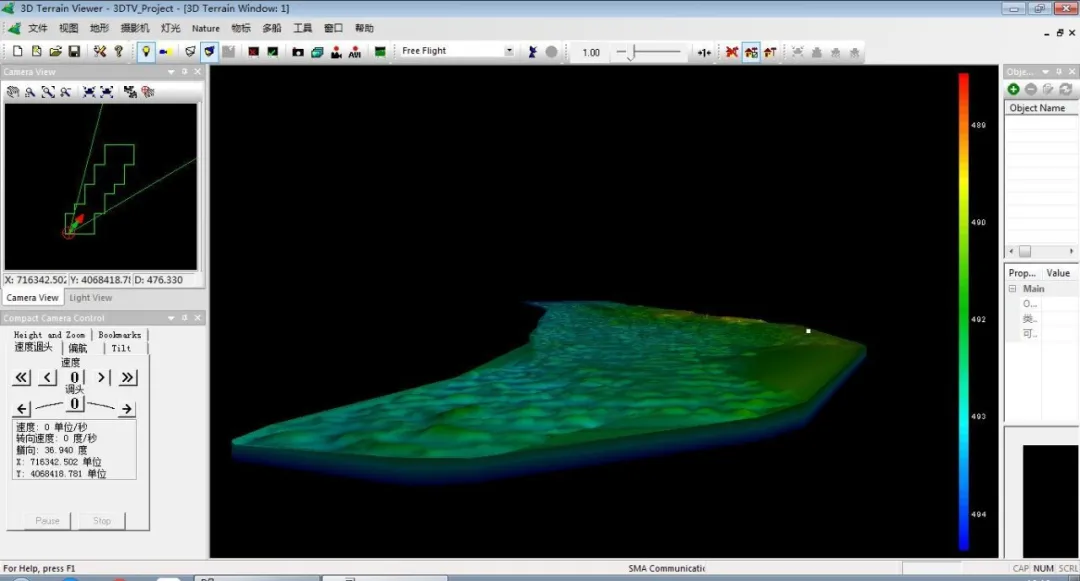The width and height of the screenshot is (1080, 581).
Task: Open the Compact Camera Control panel dropdown arrow
Action: click(171, 318)
